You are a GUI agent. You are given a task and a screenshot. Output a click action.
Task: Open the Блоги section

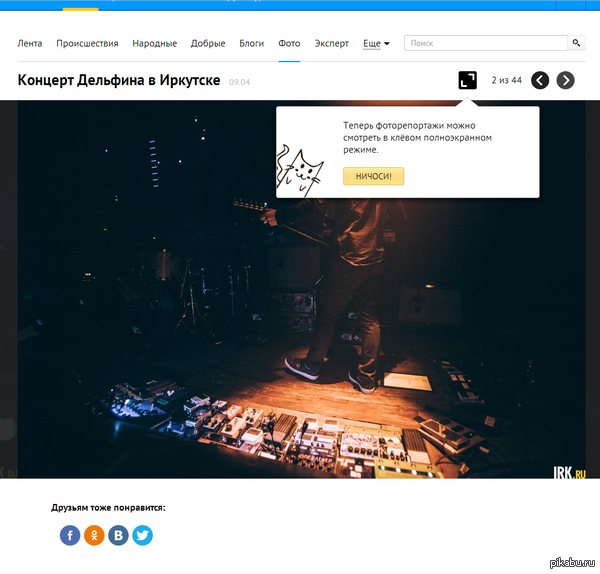coord(251,43)
